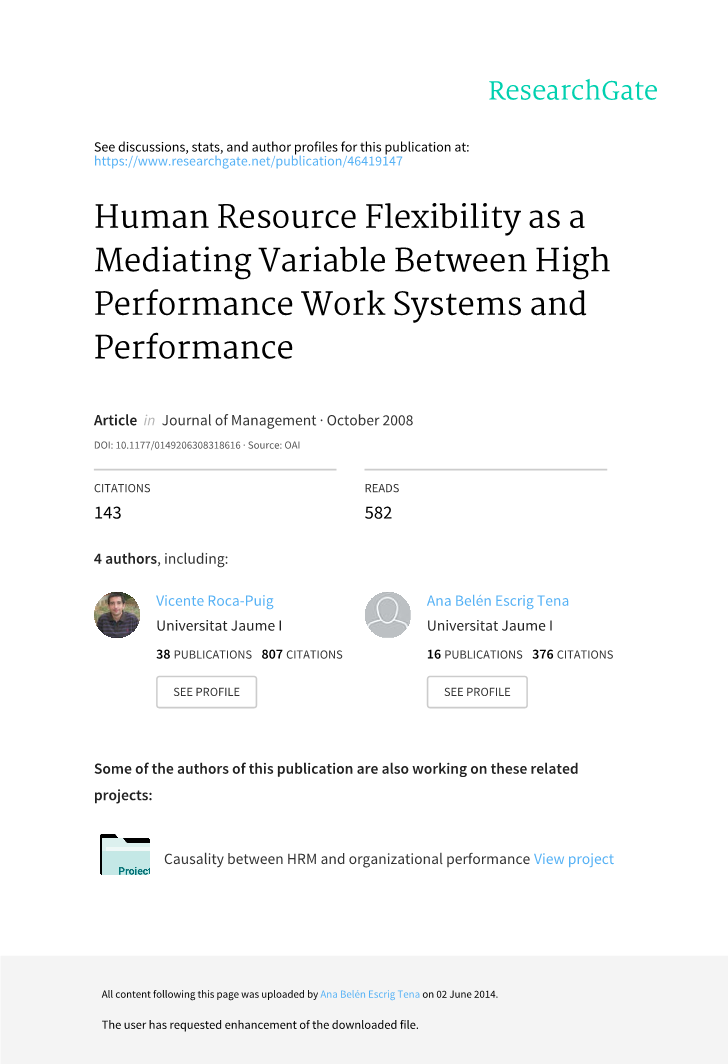
Task: Click Universitat Jaume I under Vicente Roca-Puig
Action: click(219, 626)
